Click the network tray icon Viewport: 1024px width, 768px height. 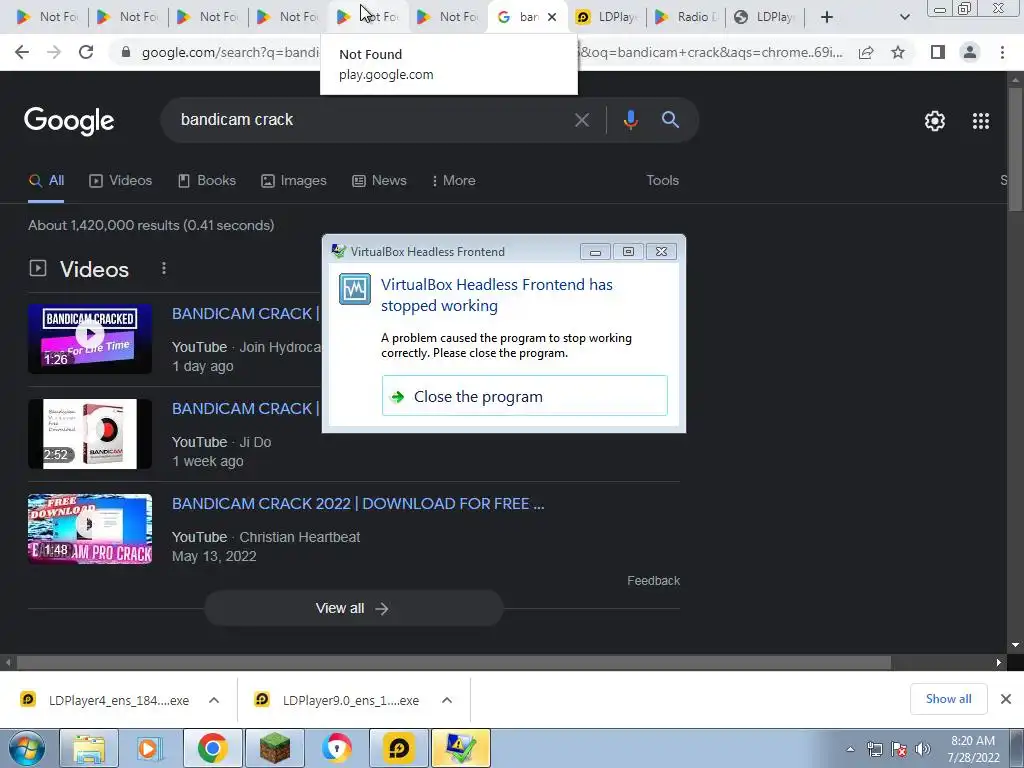pos(874,749)
